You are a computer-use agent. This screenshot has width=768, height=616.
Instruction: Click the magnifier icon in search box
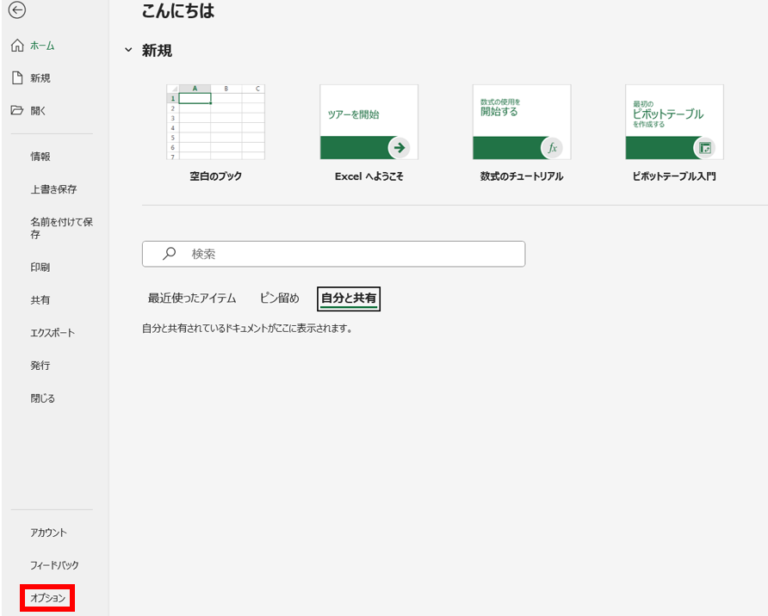click(169, 254)
